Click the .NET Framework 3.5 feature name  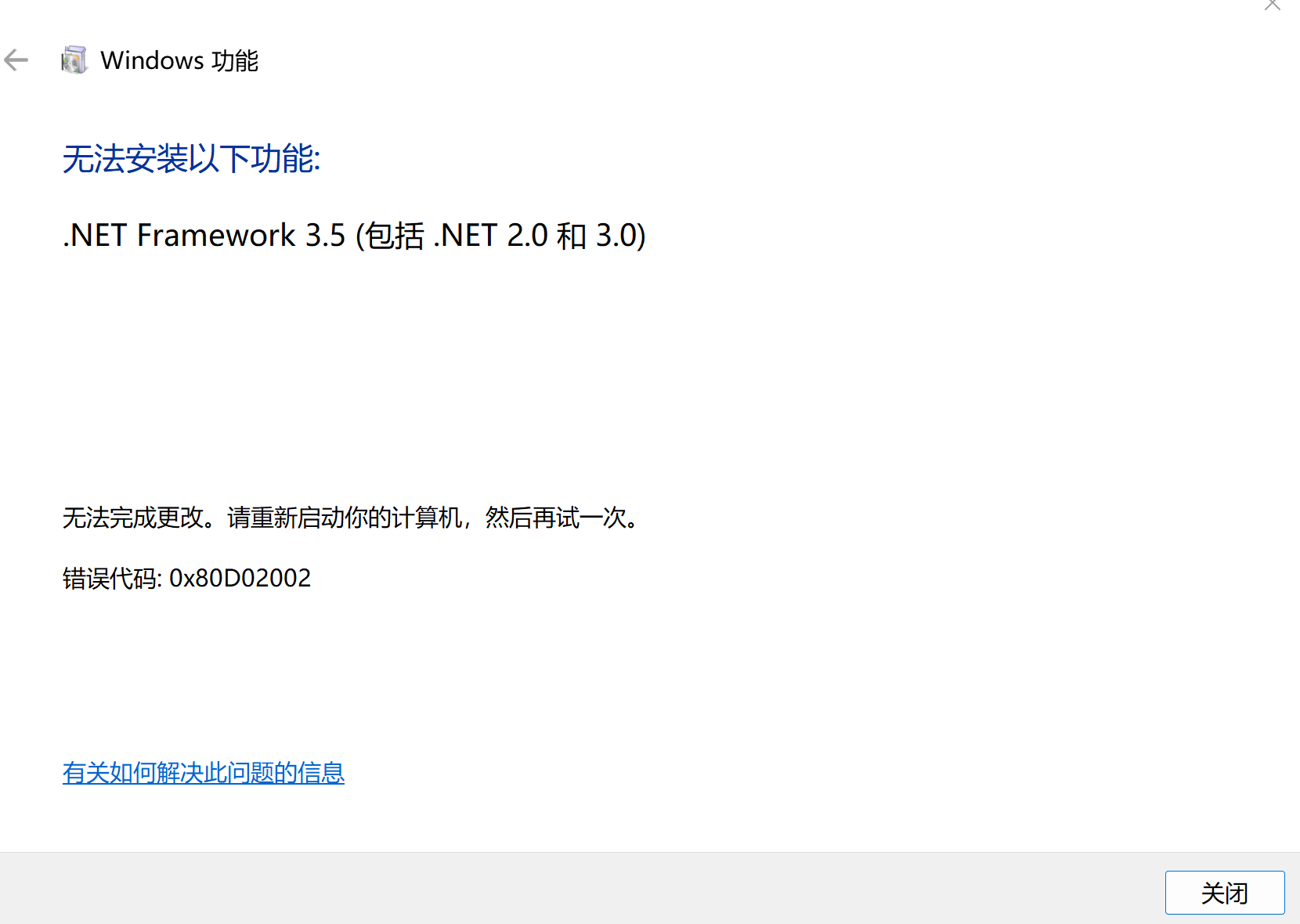point(204,235)
